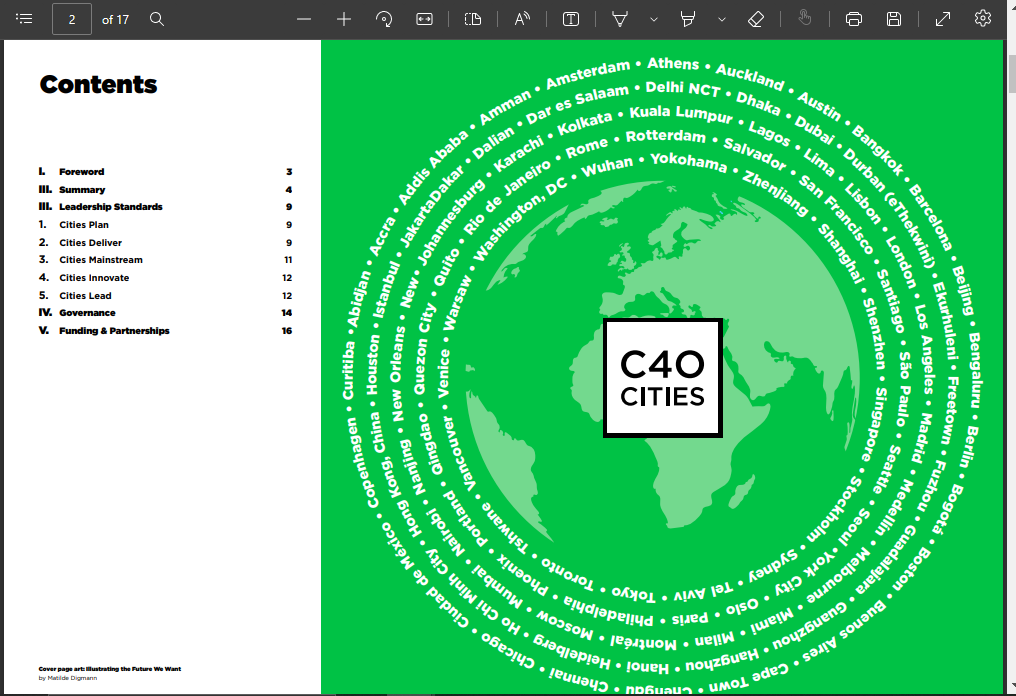Expand the Highlight options dropdown

click(x=722, y=19)
